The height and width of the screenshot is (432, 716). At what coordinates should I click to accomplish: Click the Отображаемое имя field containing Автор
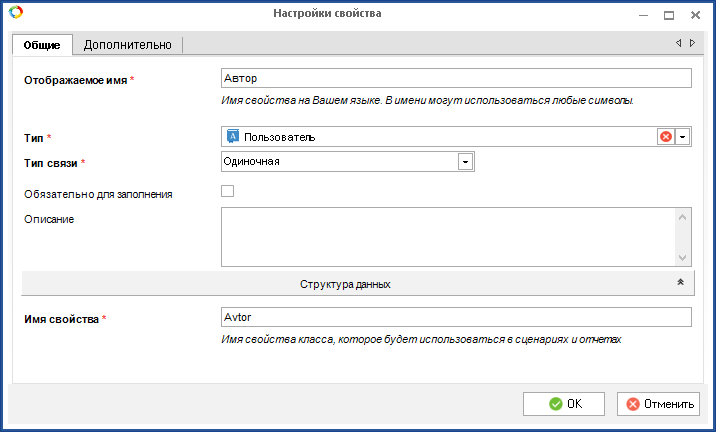tap(456, 78)
